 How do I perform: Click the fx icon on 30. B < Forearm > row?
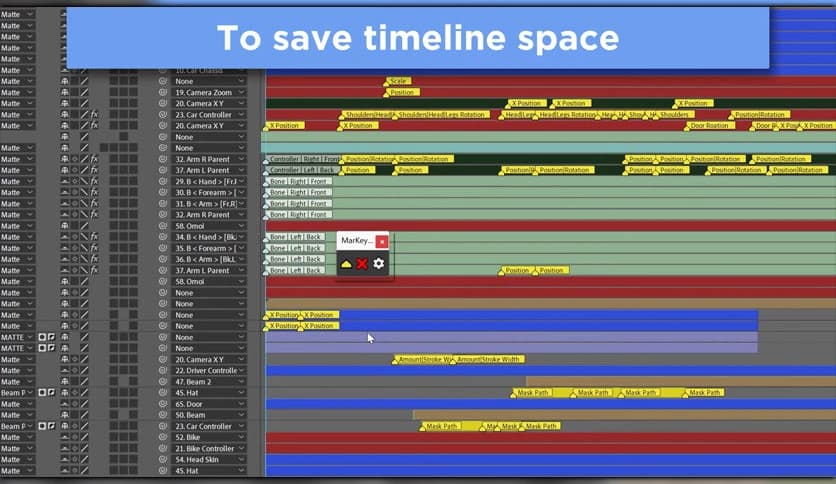(94, 192)
